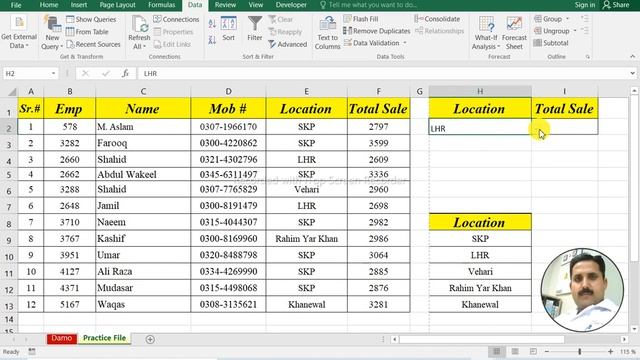The height and width of the screenshot is (360, 640).
Task: Click the Refresh All icon
Action: click(x=139, y=24)
